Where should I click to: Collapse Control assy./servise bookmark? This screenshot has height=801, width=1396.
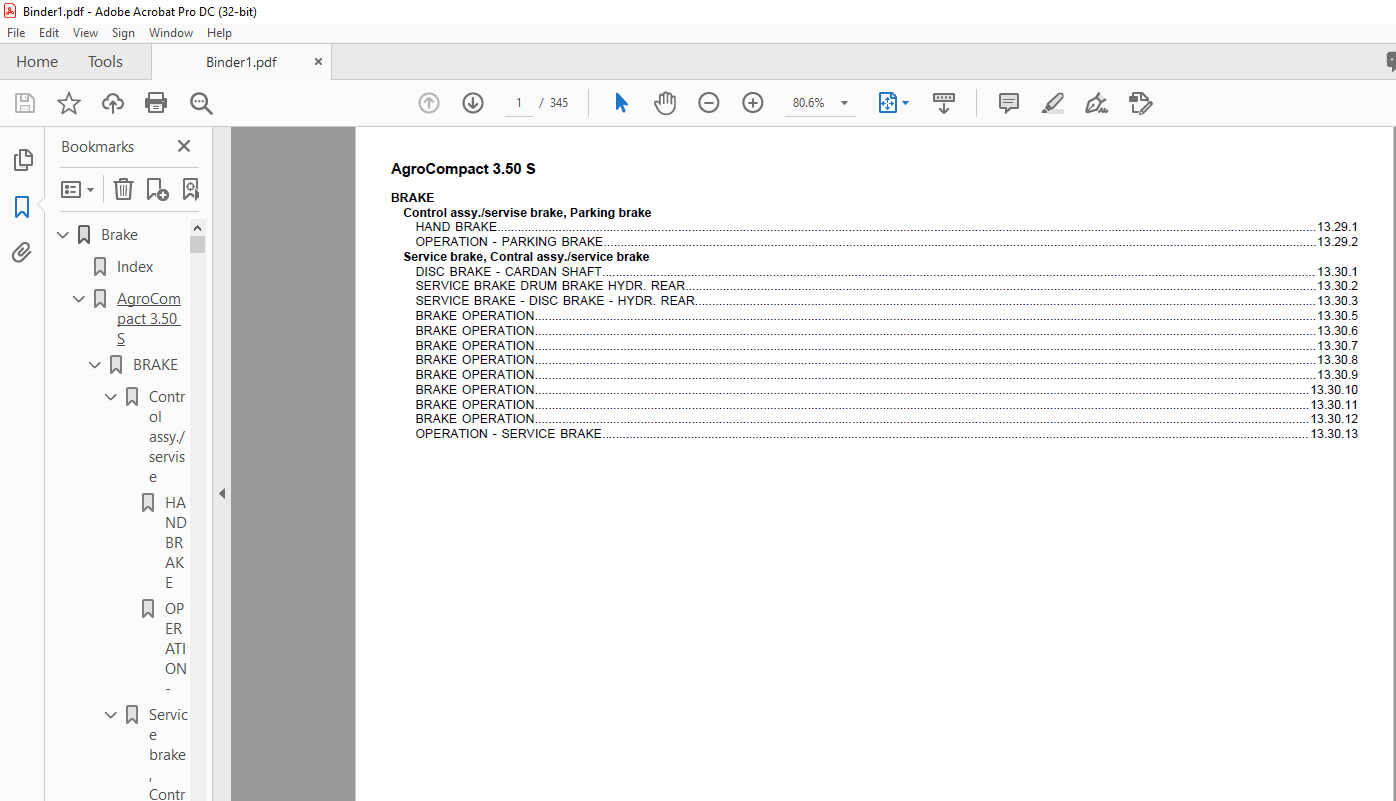(112, 397)
